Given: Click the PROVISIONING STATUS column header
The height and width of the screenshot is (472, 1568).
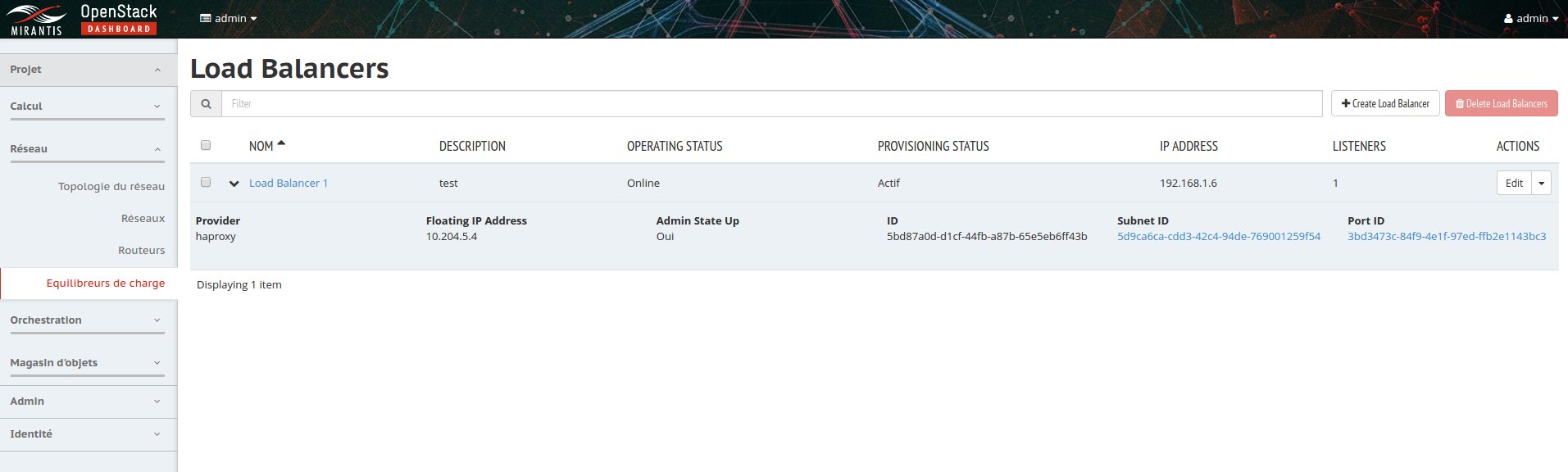Looking at the screenshot, I should (934, 146).
